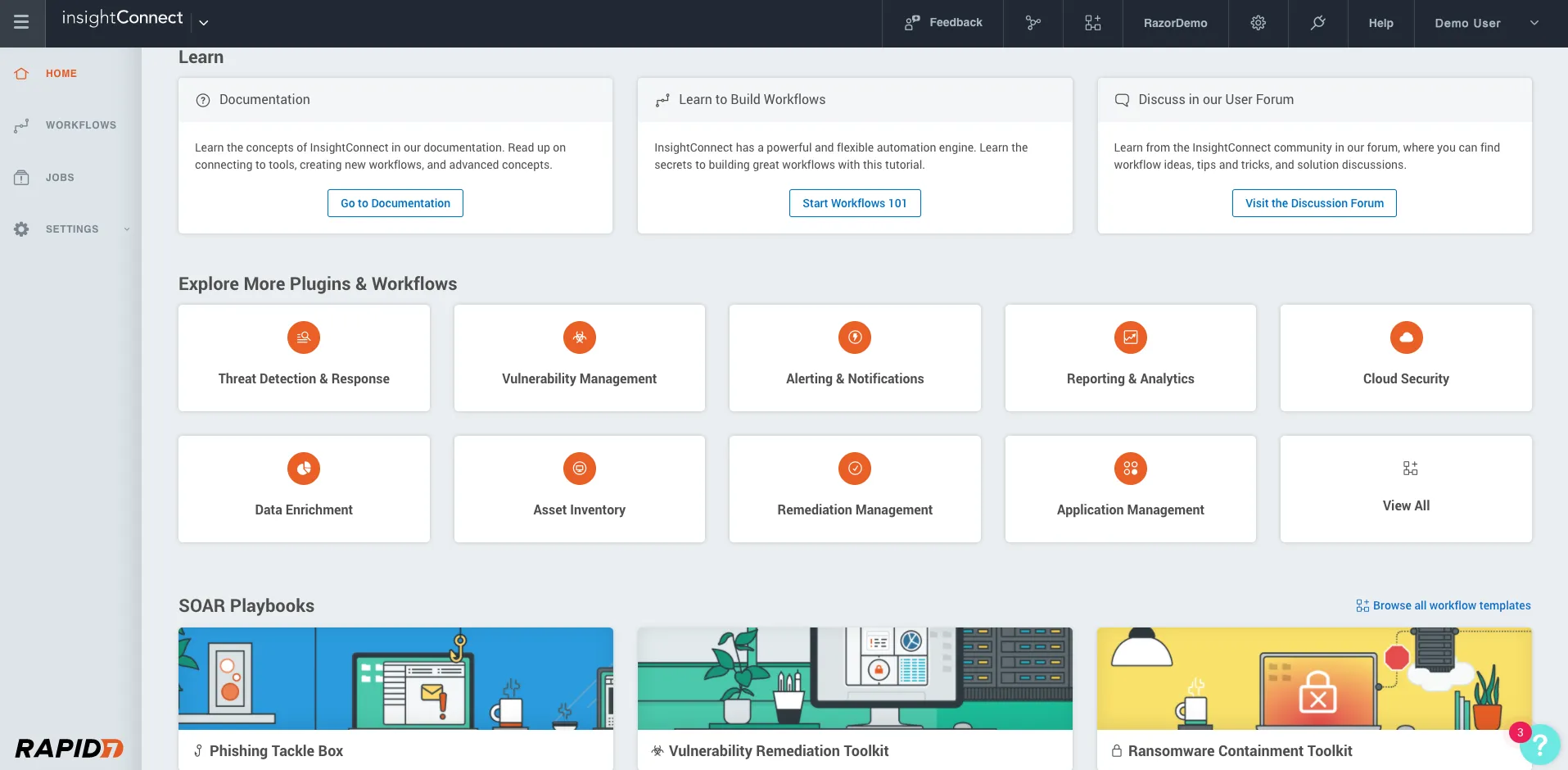Open the plugins grid icon in header
The width and height of the screenshot is (1568, 770).
pos(1093,23)
